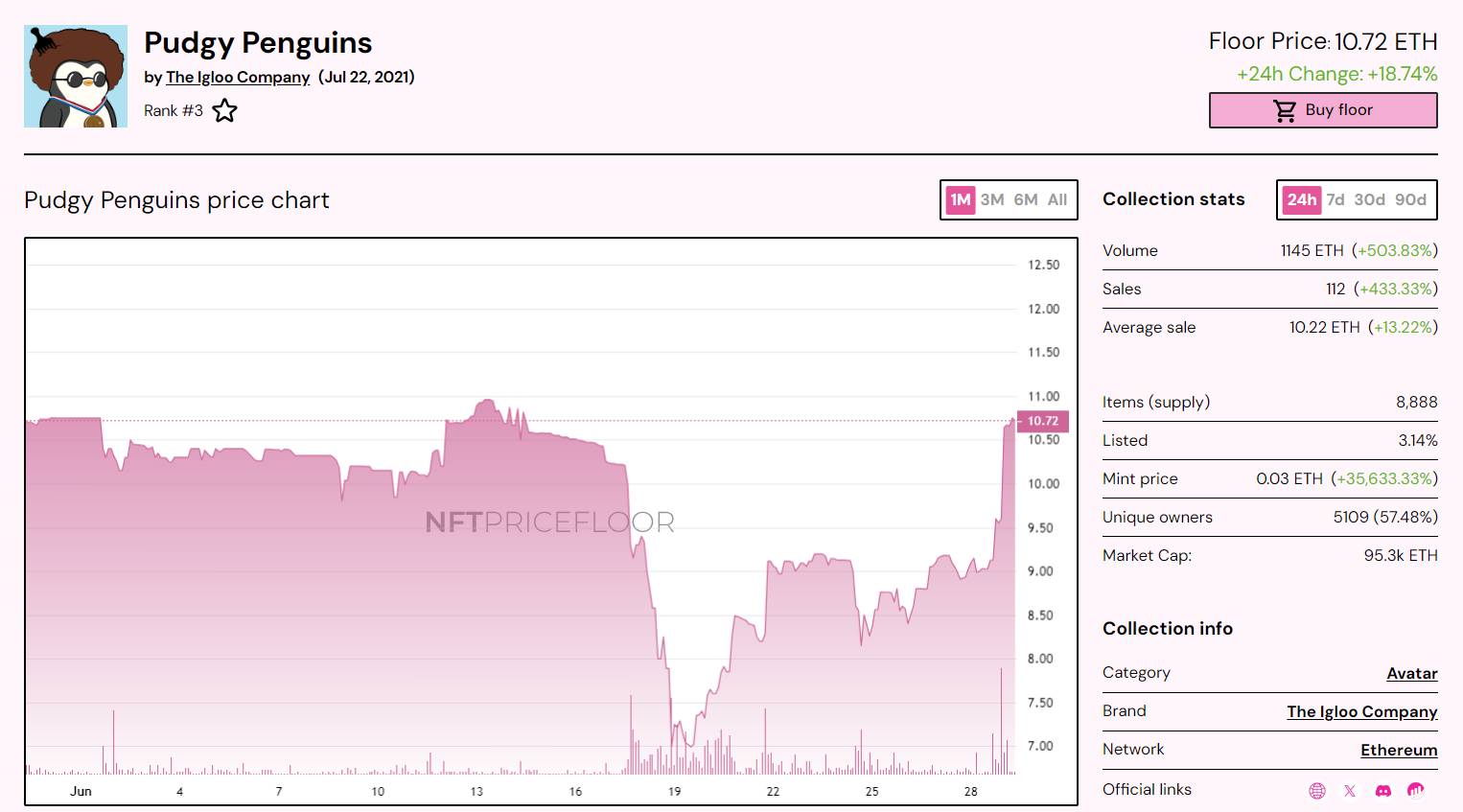
Task: Click the Pudgy Penguins title heading
Action: point(258,42)
